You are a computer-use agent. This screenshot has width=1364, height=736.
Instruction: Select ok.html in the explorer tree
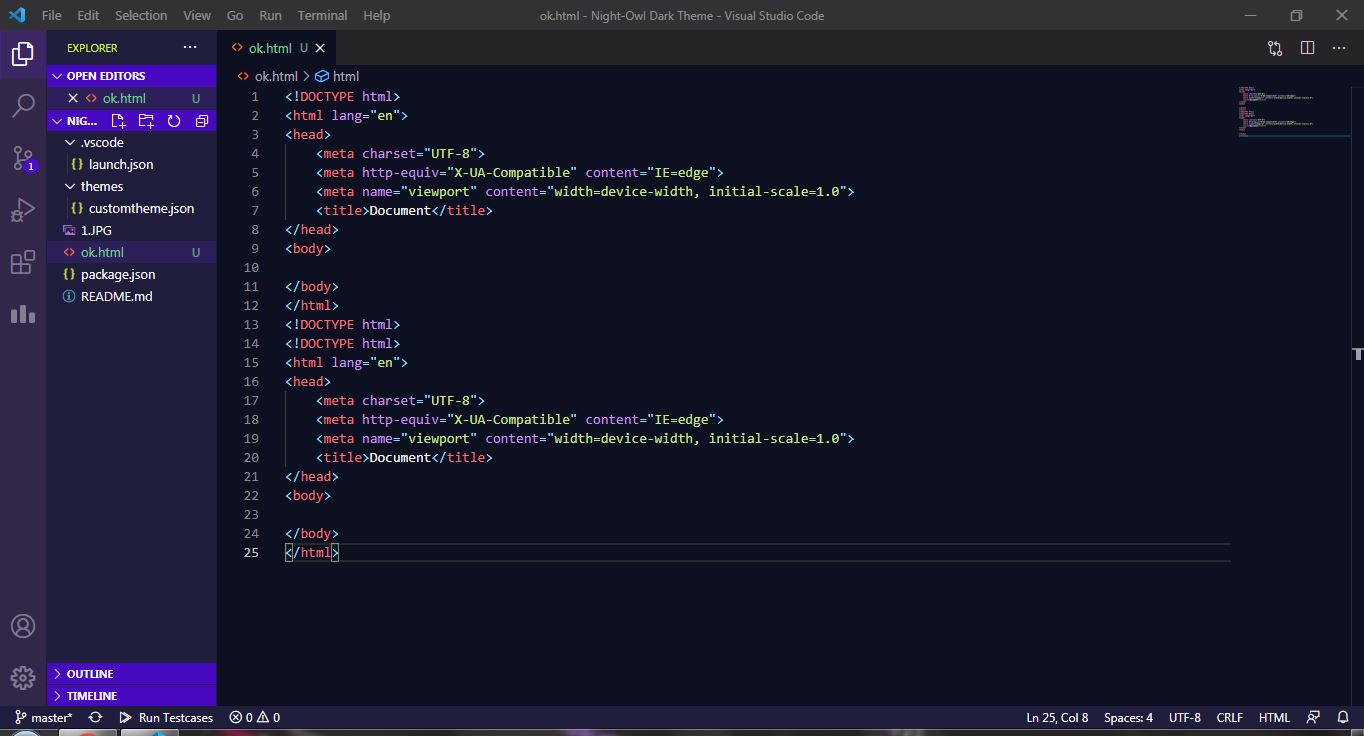click(131, 252)
